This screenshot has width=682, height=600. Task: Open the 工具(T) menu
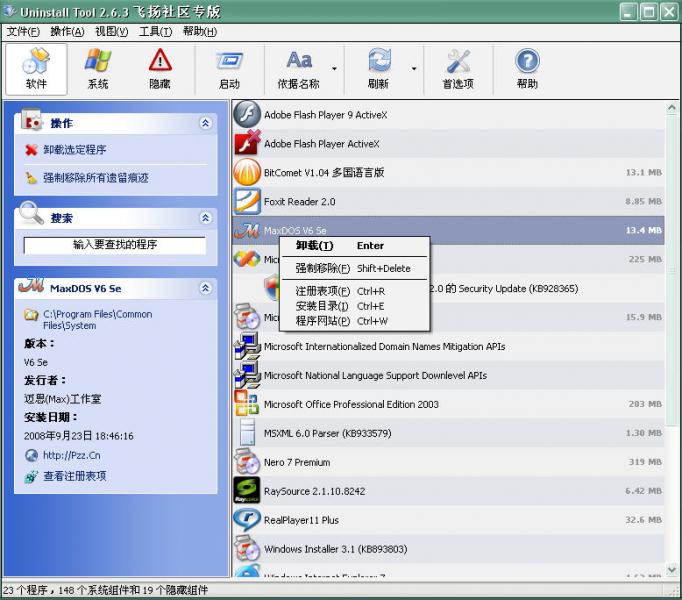(x=155, y=32)
